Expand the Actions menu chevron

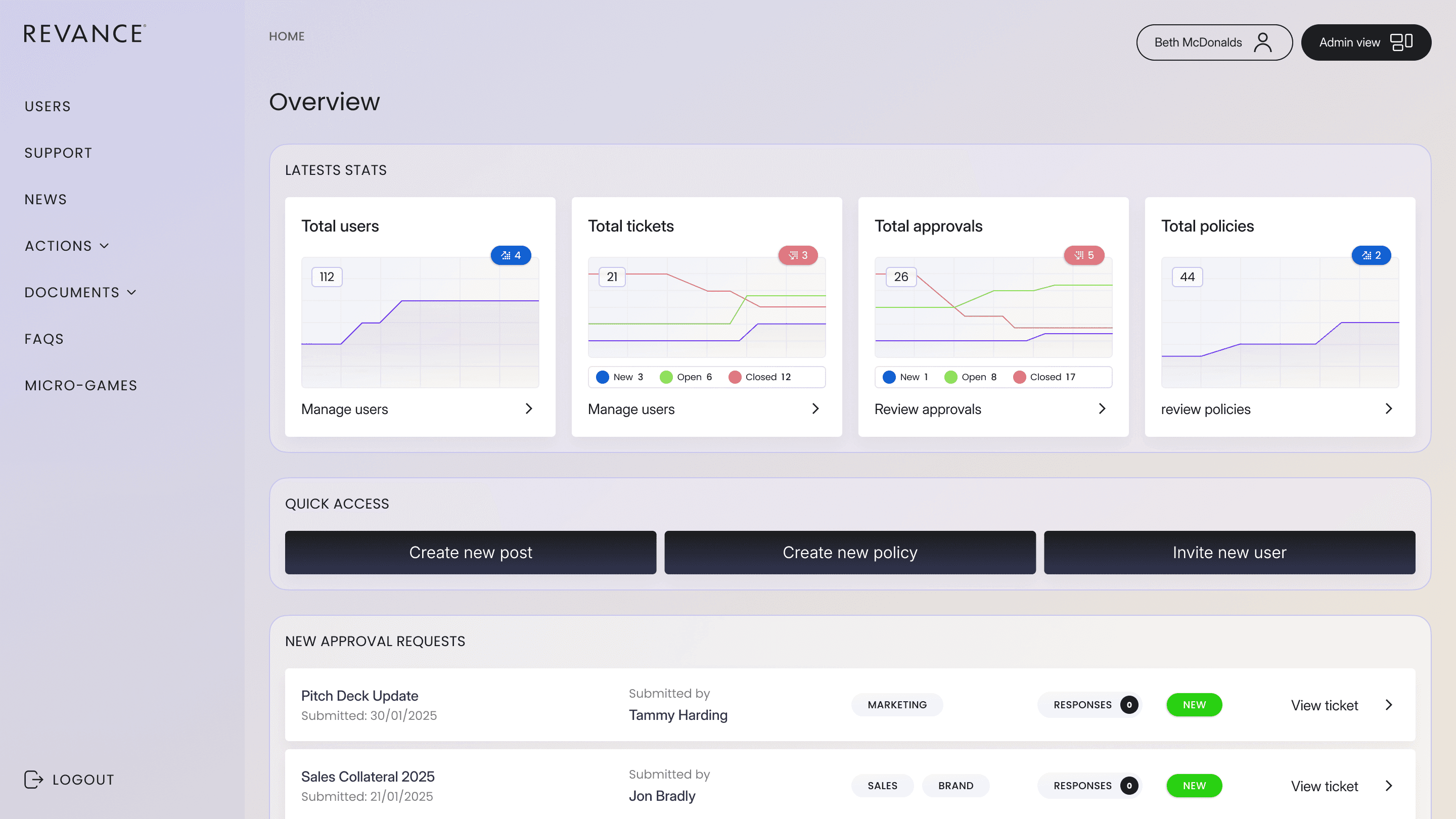point(105,246)
